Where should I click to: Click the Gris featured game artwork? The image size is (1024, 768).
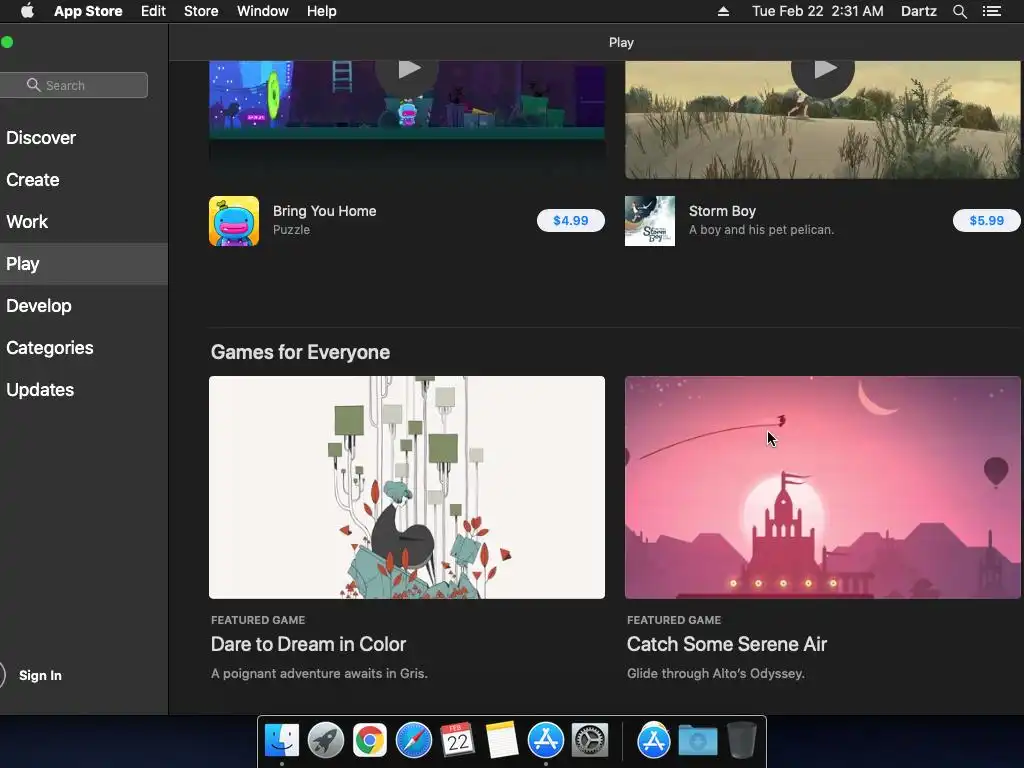407,487
